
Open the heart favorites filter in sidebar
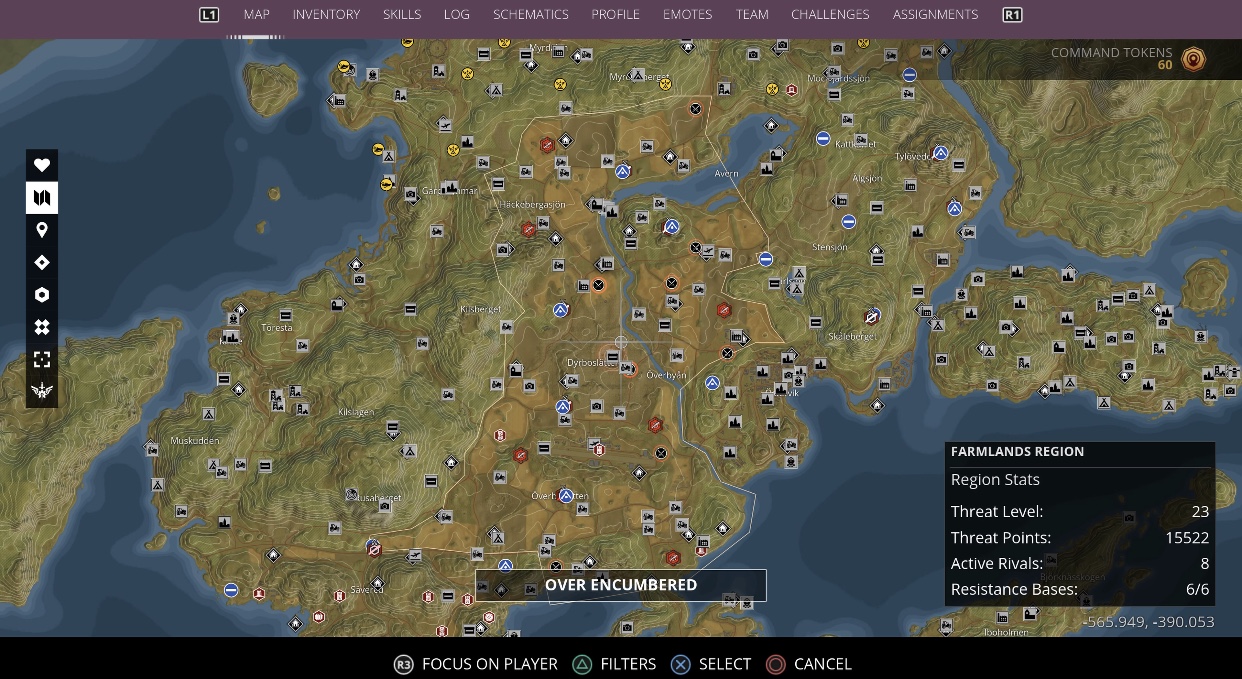(42, 165)
